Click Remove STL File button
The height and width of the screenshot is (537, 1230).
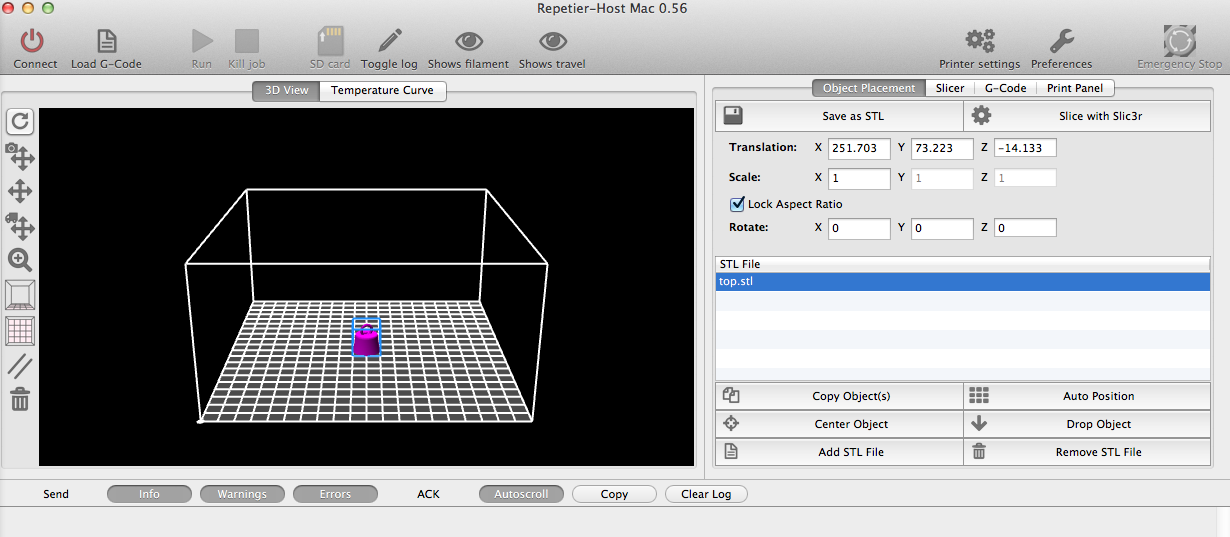1087,452
